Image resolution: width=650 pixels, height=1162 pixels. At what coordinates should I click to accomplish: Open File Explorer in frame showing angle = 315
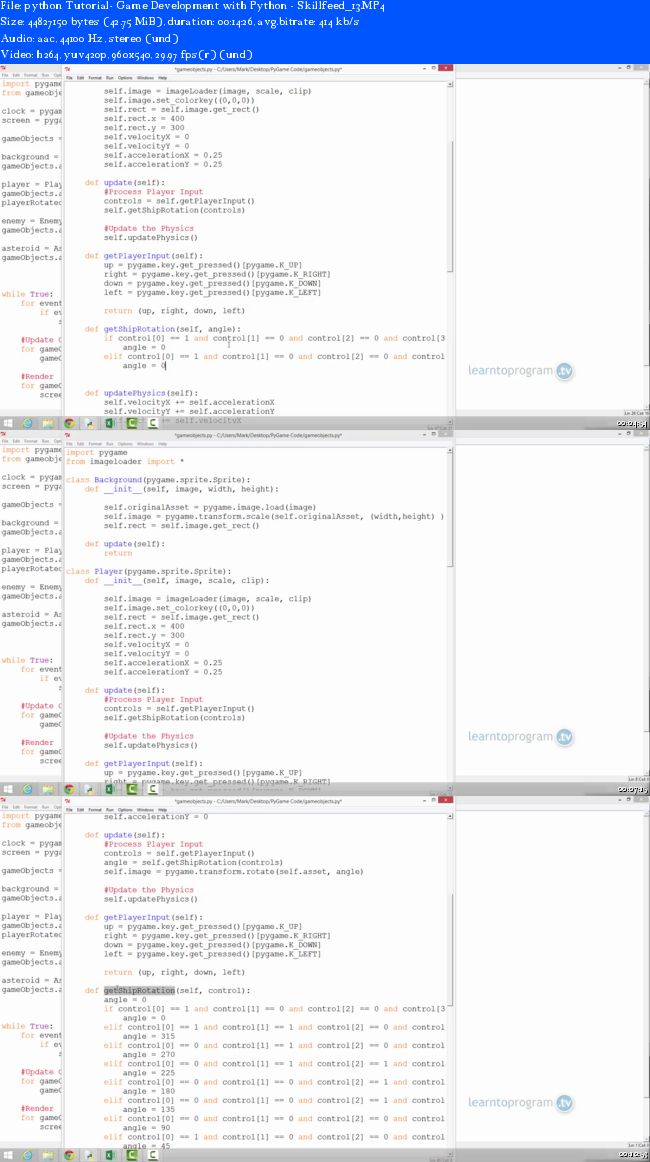(47, 1155)
